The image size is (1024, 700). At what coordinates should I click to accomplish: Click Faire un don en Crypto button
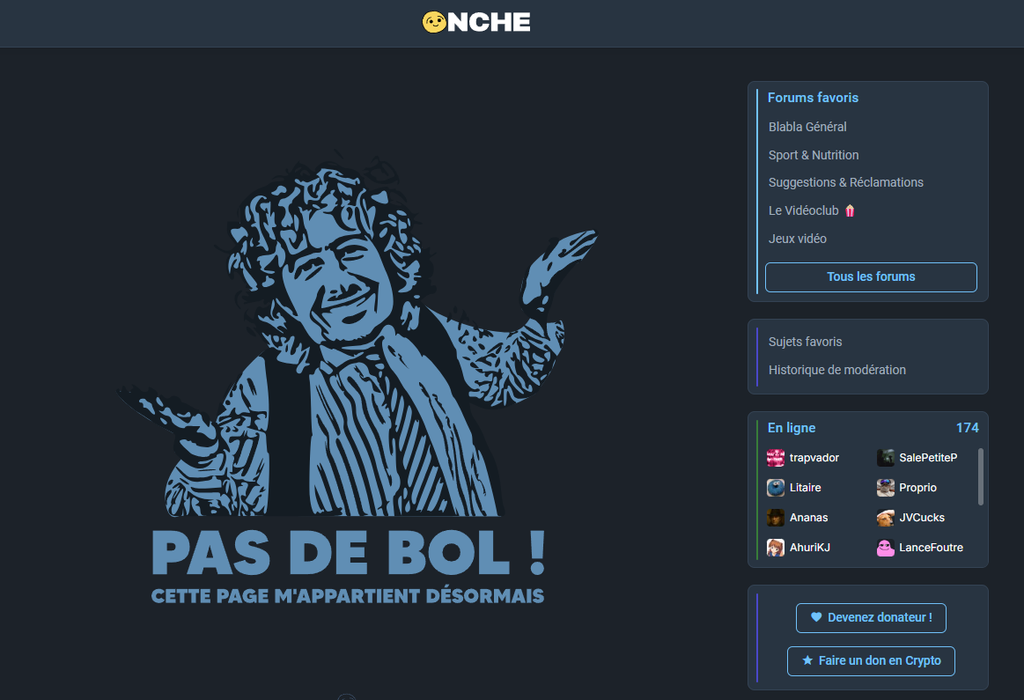click(871, 661)
